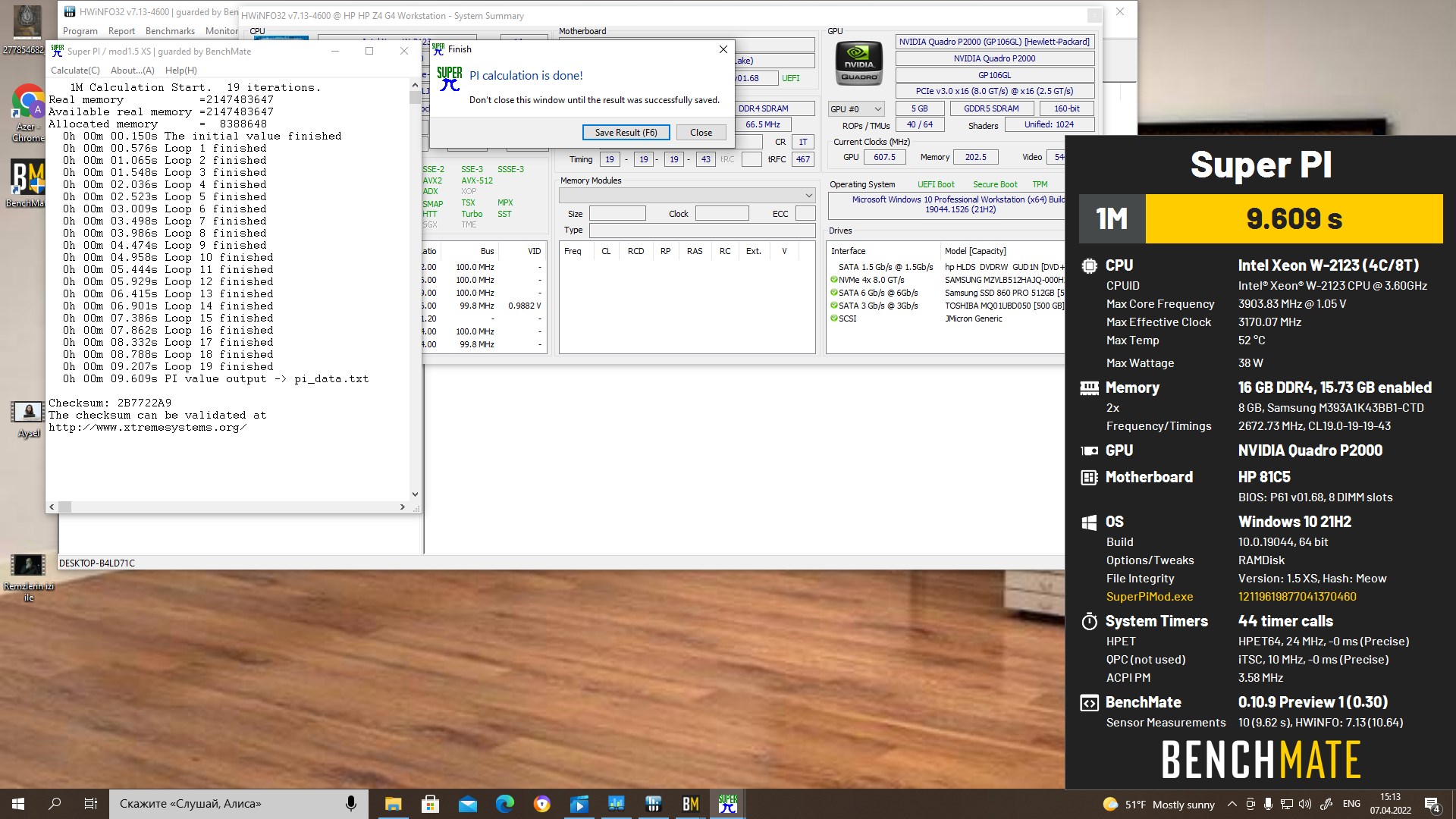Click vertical scrollbar down arrow in Super PI log
Viewport: 1456px width, 819px height.
coord(415,494)
